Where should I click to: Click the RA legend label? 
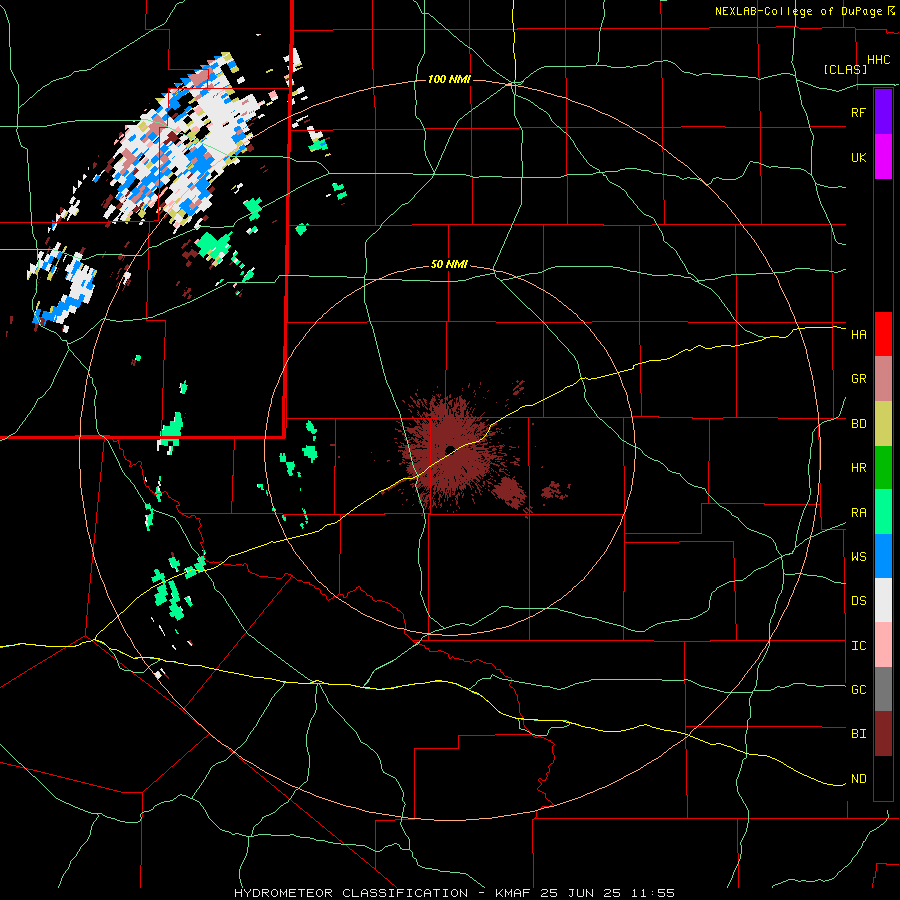859,513
